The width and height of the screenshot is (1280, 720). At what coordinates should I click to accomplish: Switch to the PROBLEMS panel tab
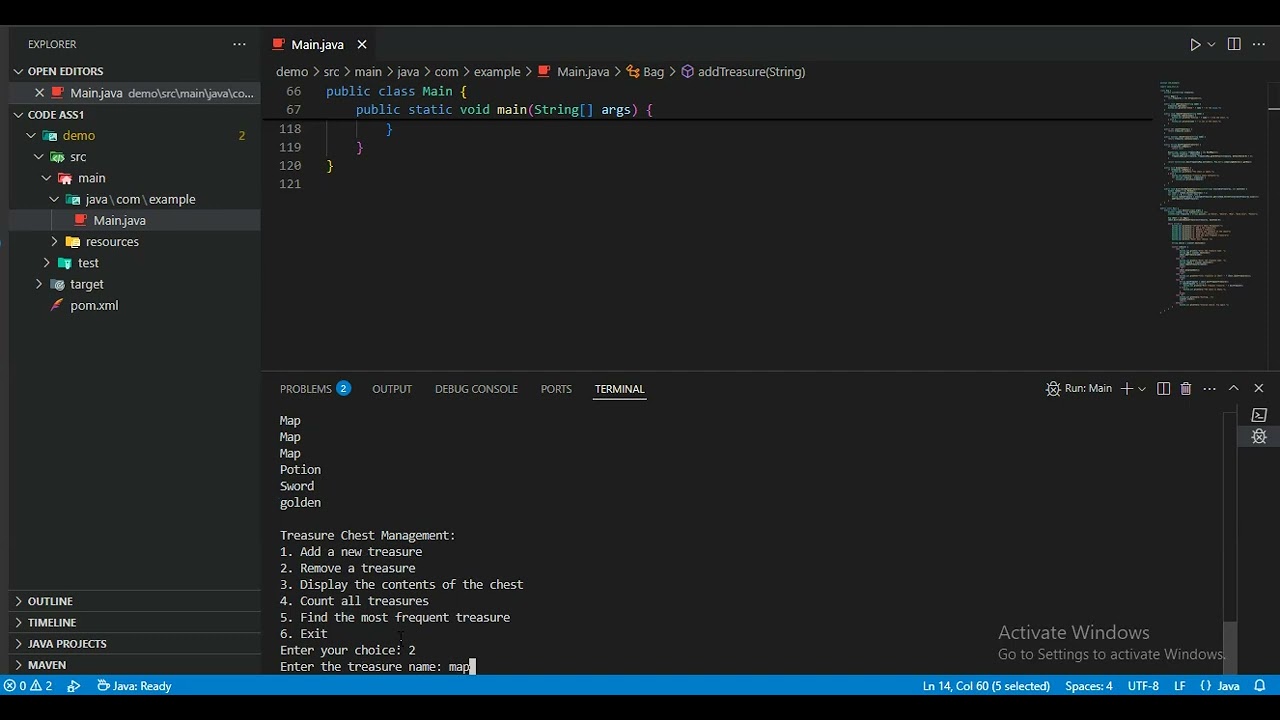[x=314, y=388]
